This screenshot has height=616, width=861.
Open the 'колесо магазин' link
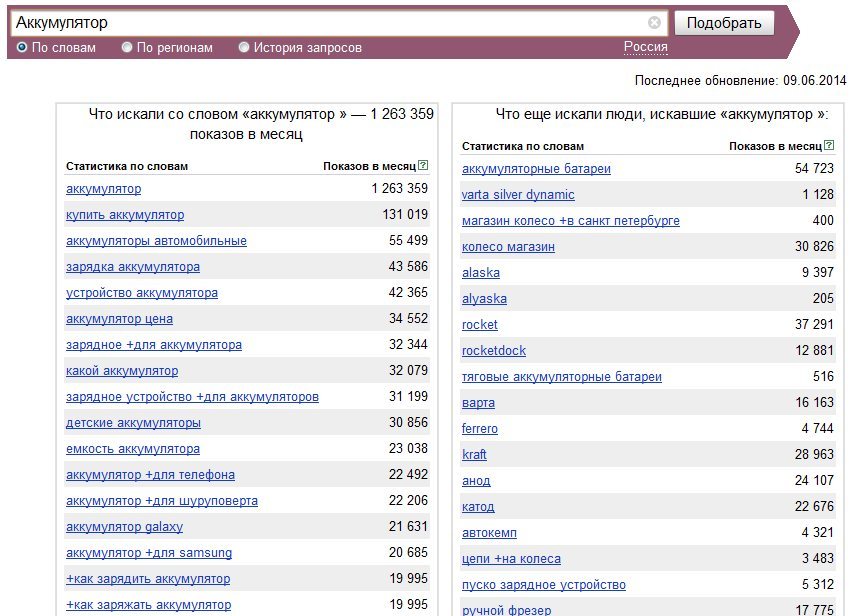click(508, 247)
